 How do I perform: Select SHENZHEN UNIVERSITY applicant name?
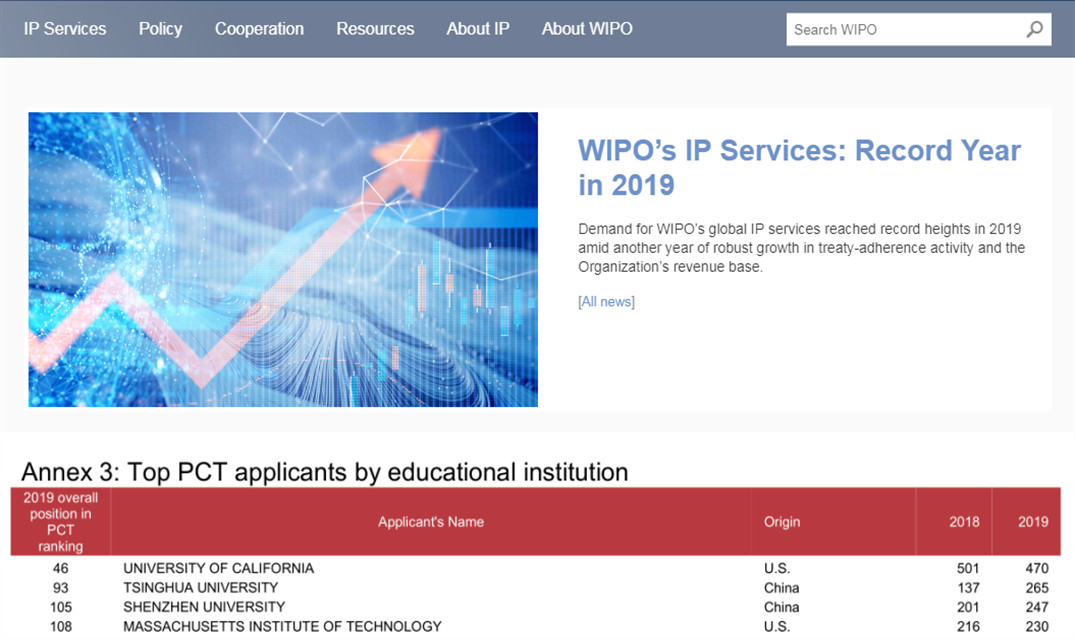click(204, 607)
